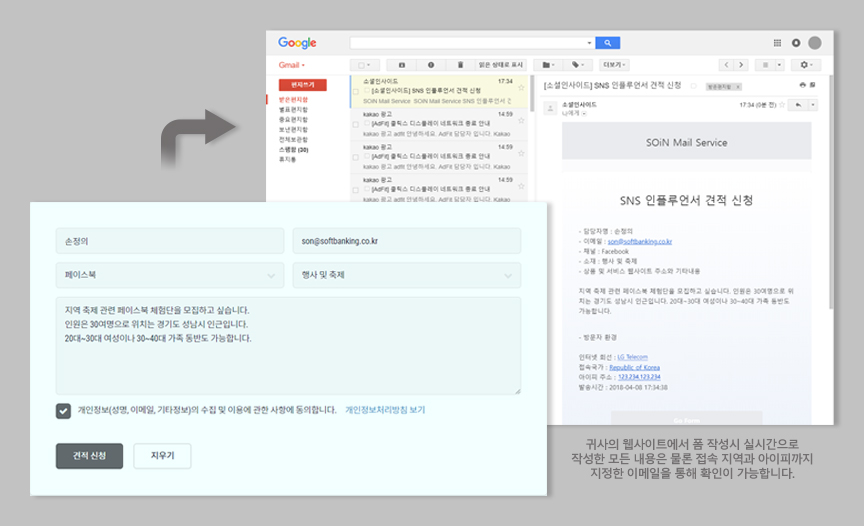Open the 보낸편지함 sent folder

click(x=293, y=129)
